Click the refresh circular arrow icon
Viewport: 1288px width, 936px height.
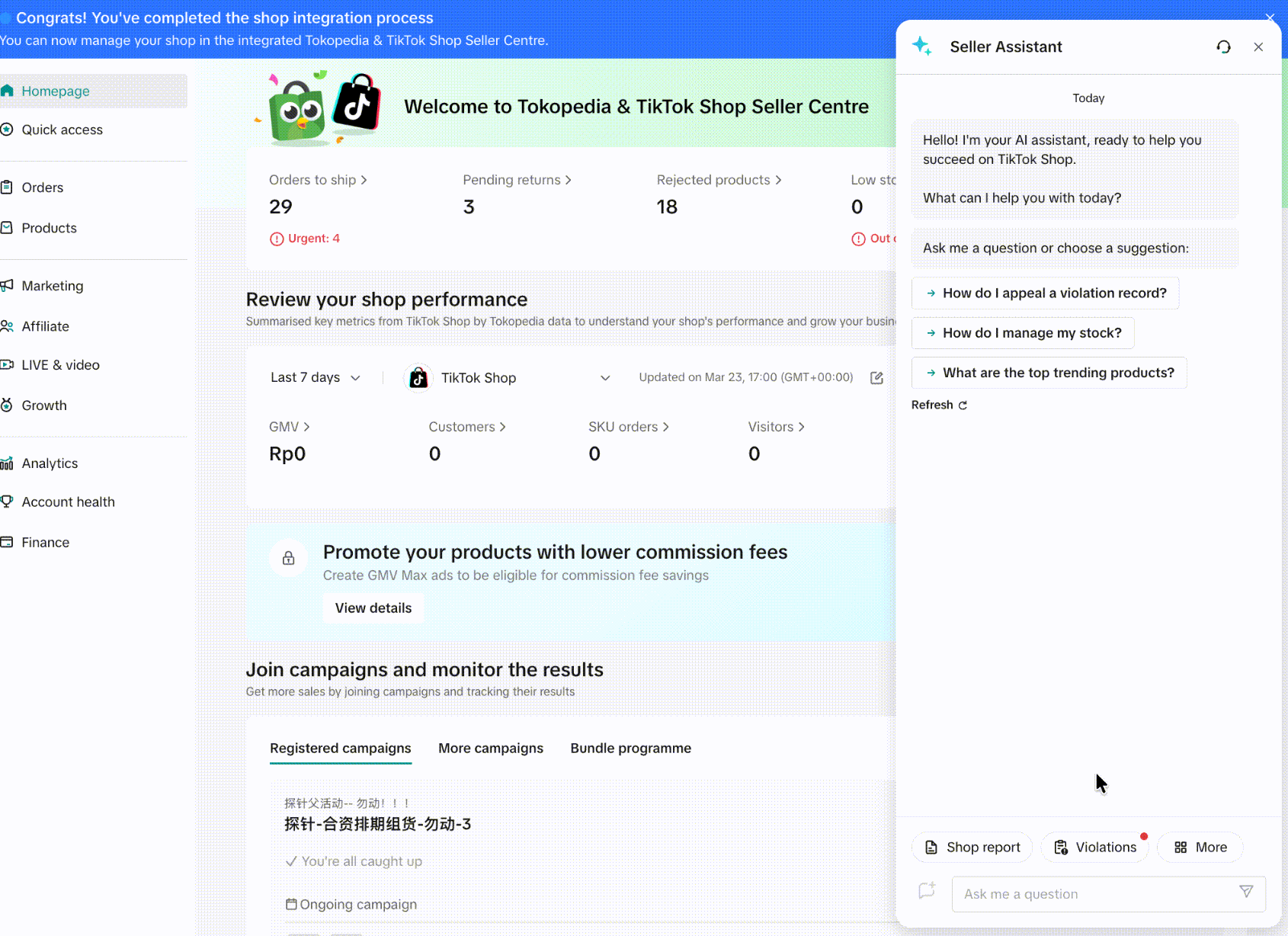pos(963,405)
